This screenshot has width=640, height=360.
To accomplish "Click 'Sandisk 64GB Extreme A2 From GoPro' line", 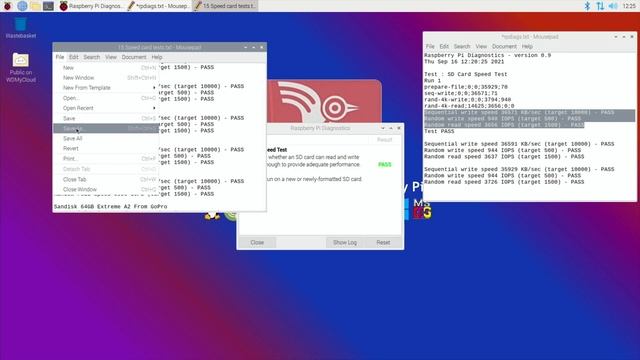I will pyautogui.click(x=111, y=207).
